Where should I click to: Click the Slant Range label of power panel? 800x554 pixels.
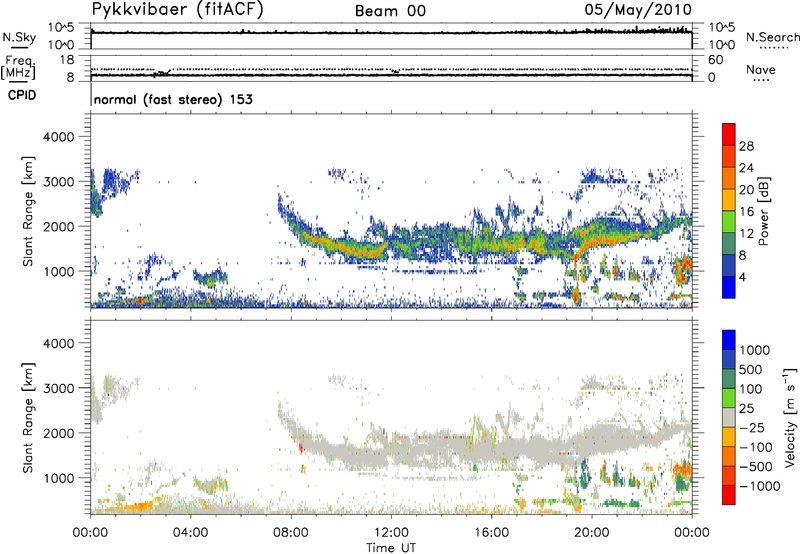point(28,211)
